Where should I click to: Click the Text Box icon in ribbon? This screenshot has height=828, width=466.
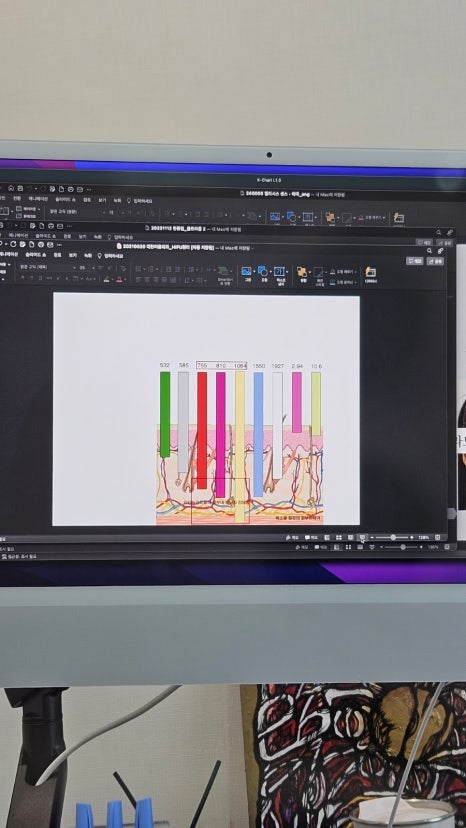pos(279,271)
